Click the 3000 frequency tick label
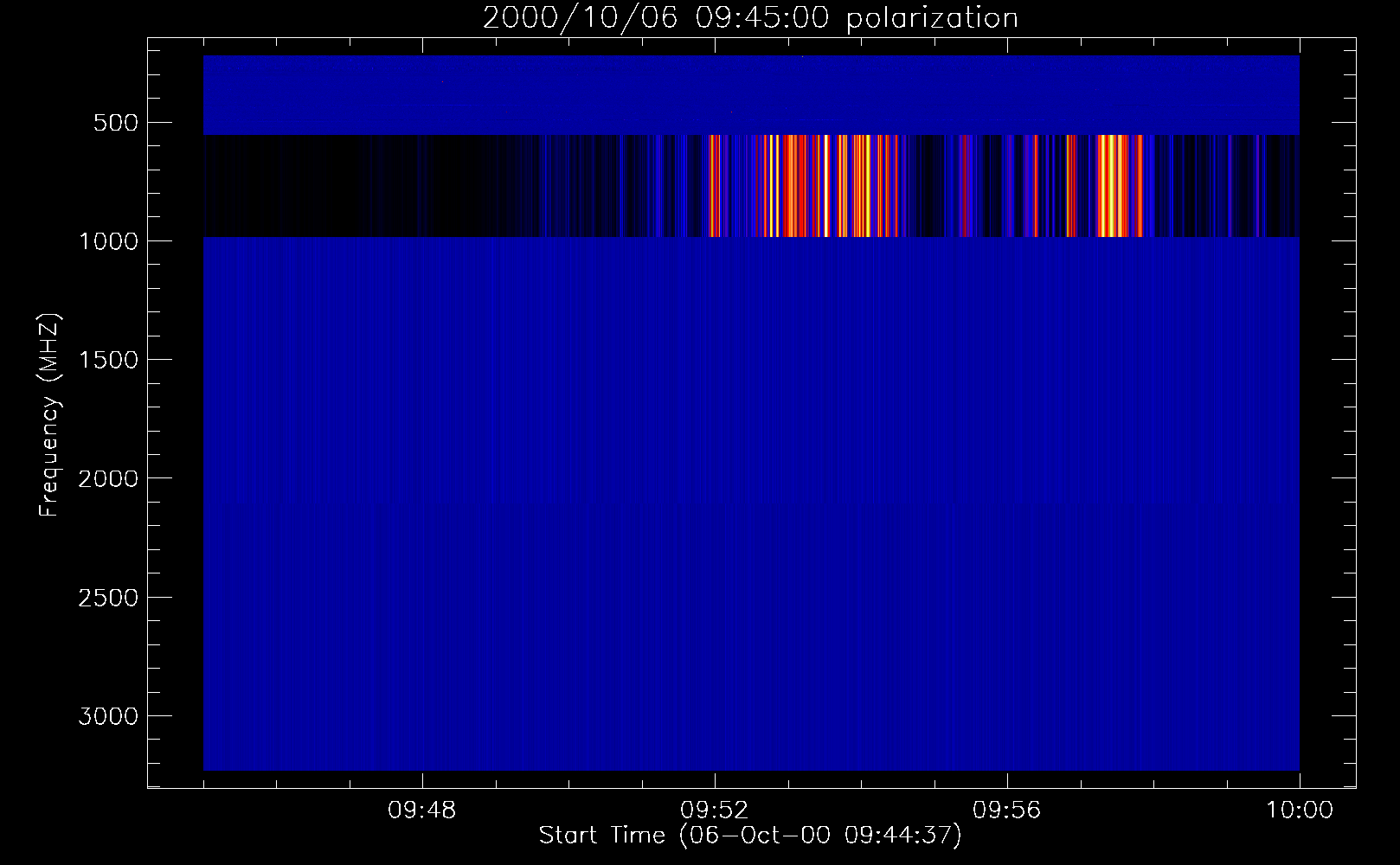The height and width of the screenshot is (865, 1400). (108, 716)
